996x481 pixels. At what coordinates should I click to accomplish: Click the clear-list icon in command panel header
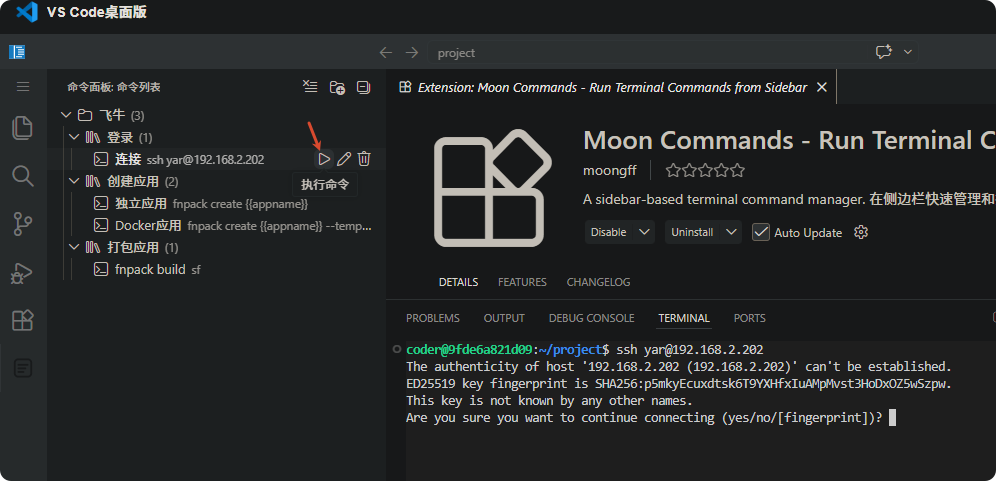(x=310, y=87)
